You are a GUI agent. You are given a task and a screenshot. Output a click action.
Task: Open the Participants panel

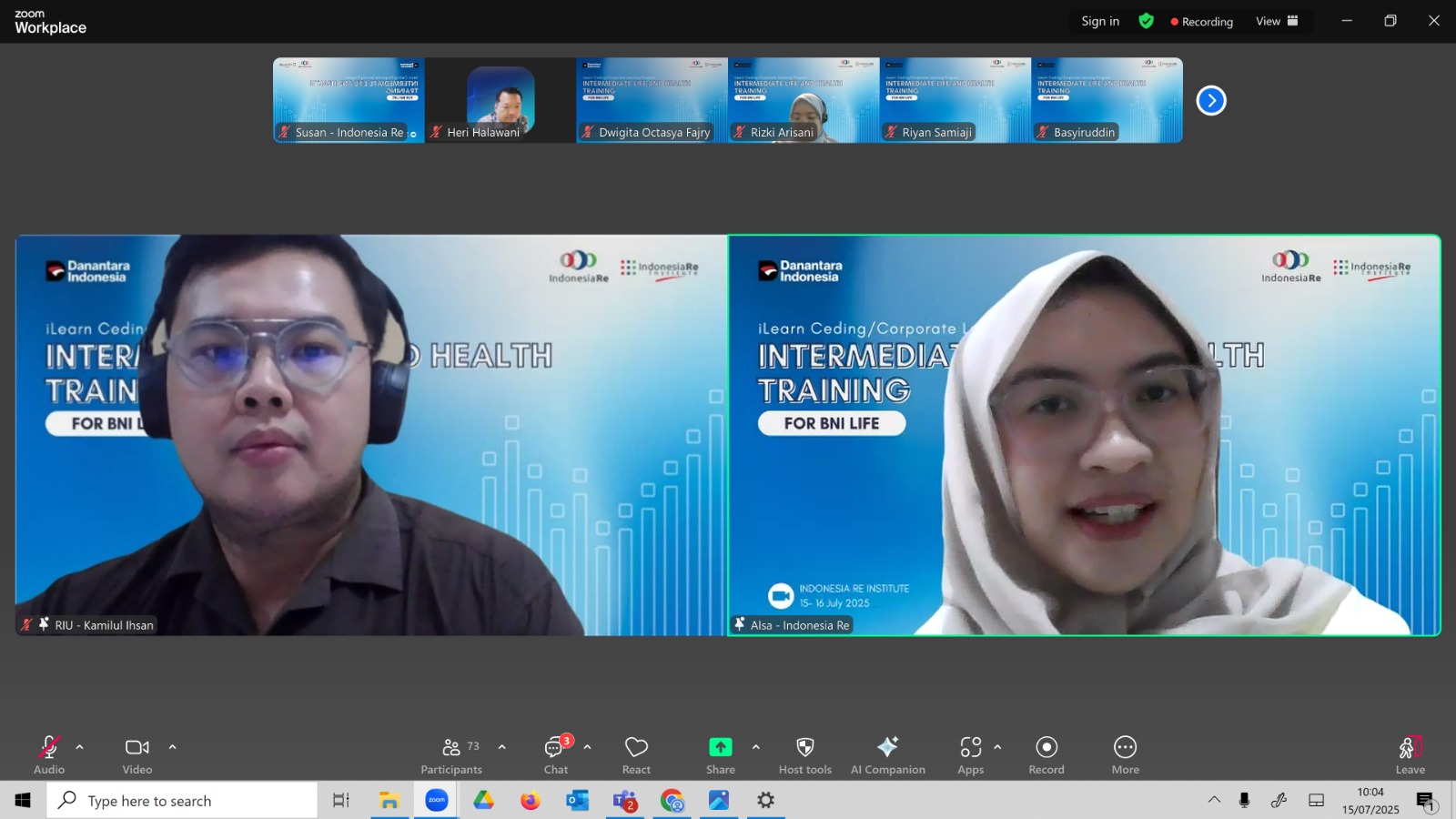[451, 755]
